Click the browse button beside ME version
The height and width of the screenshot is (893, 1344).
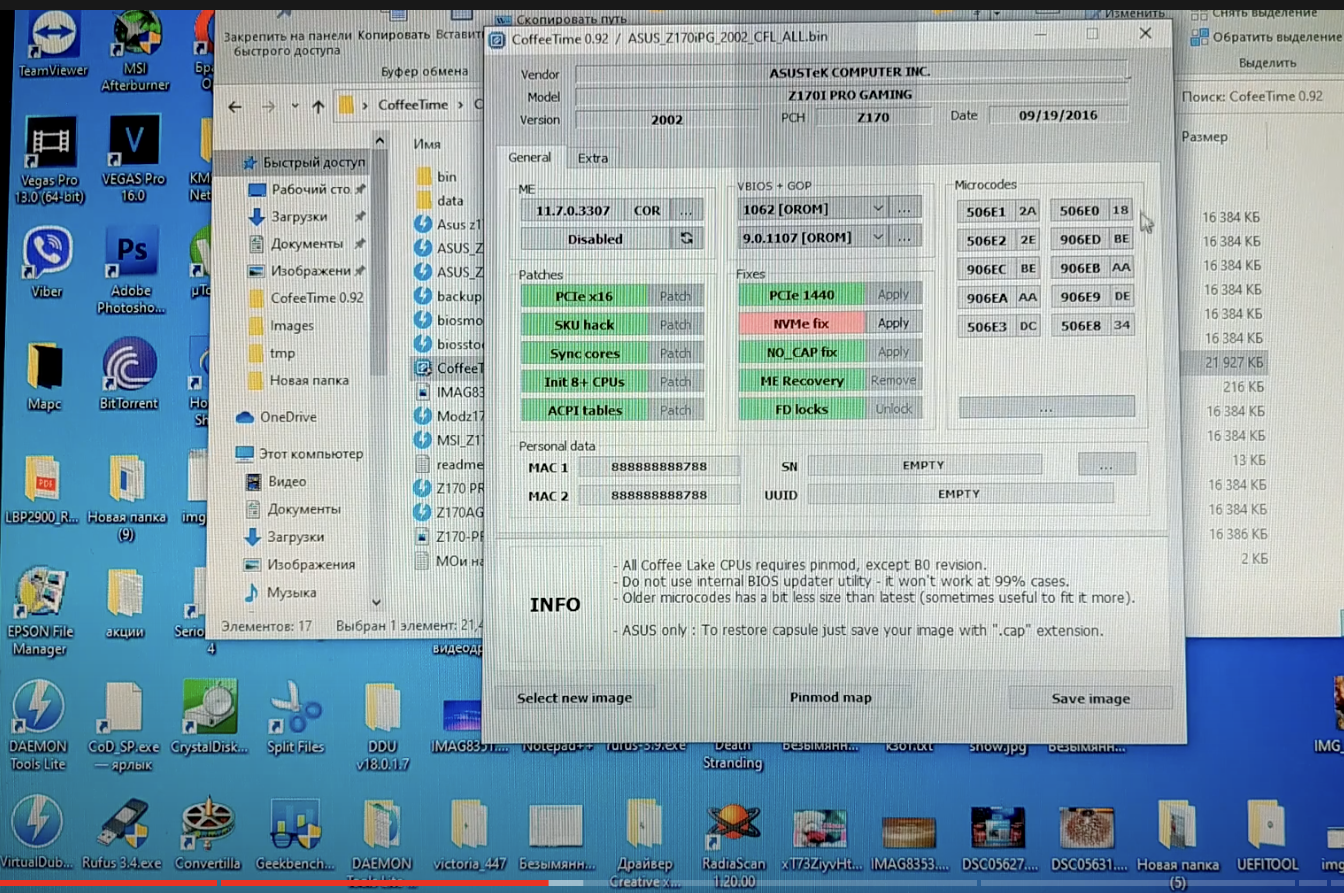pos(686,210)
